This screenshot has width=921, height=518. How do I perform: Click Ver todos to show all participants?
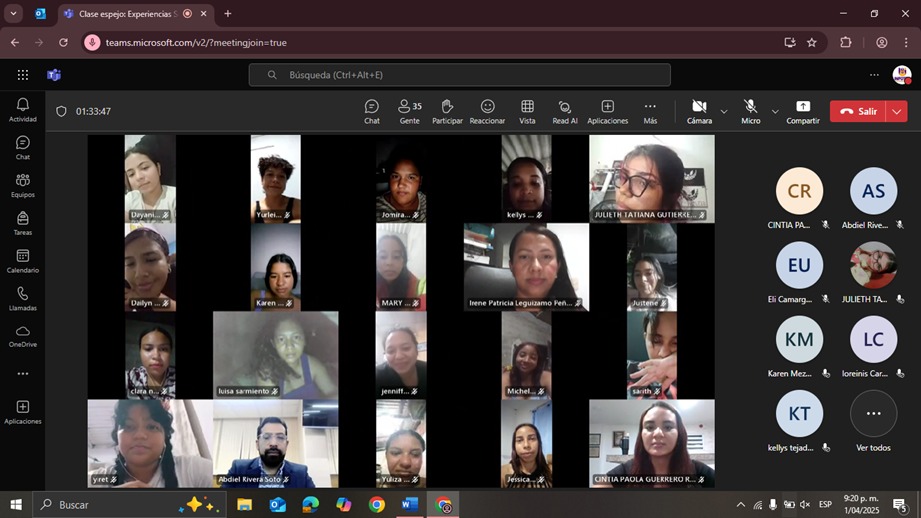pyautogui.click(x=873, y=421)
